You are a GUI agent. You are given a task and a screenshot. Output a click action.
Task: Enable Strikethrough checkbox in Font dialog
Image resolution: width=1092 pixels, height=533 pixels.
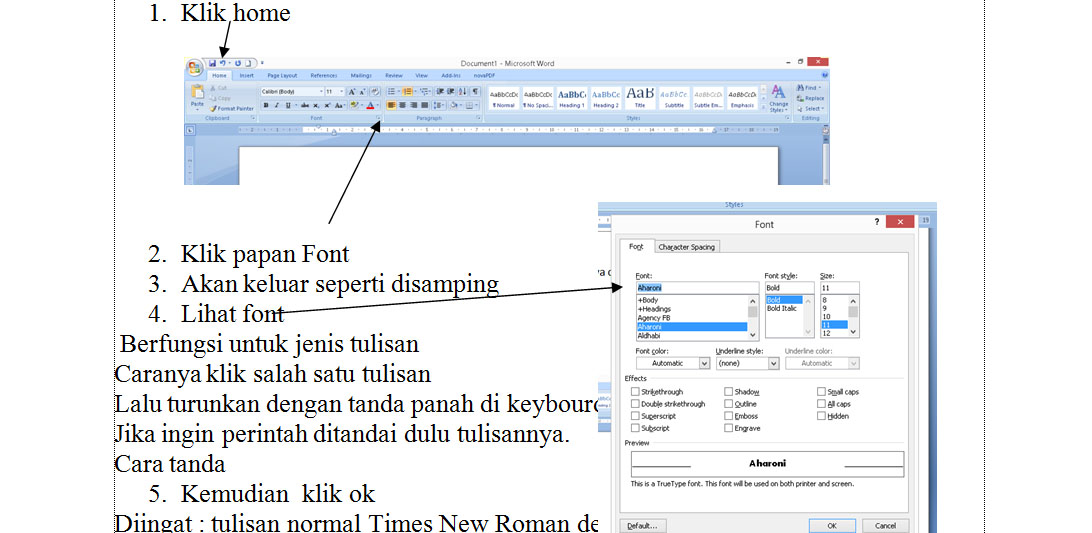coord(635,392)
